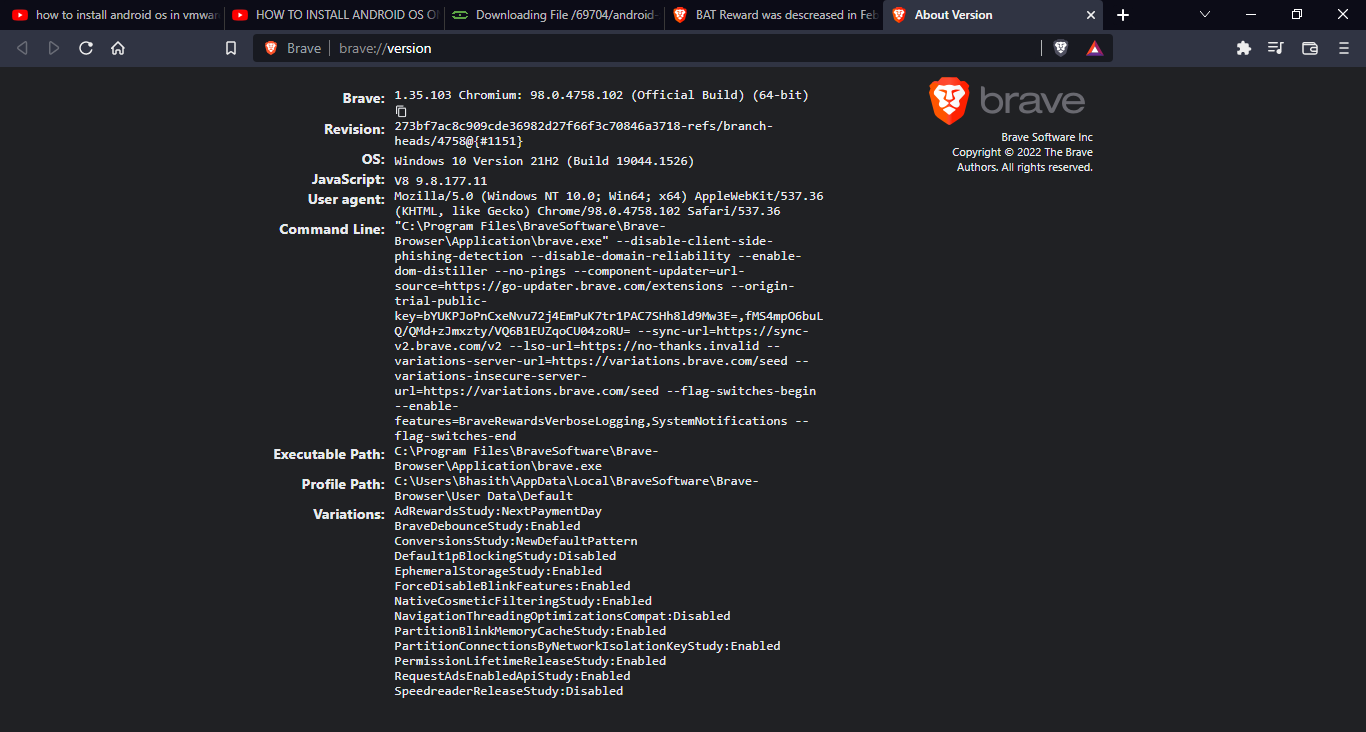Click 'NavigationThreadingOptimizationsCompat:Disabled' variation
This screenshot has height=732, width=1366.
[562, 616]
